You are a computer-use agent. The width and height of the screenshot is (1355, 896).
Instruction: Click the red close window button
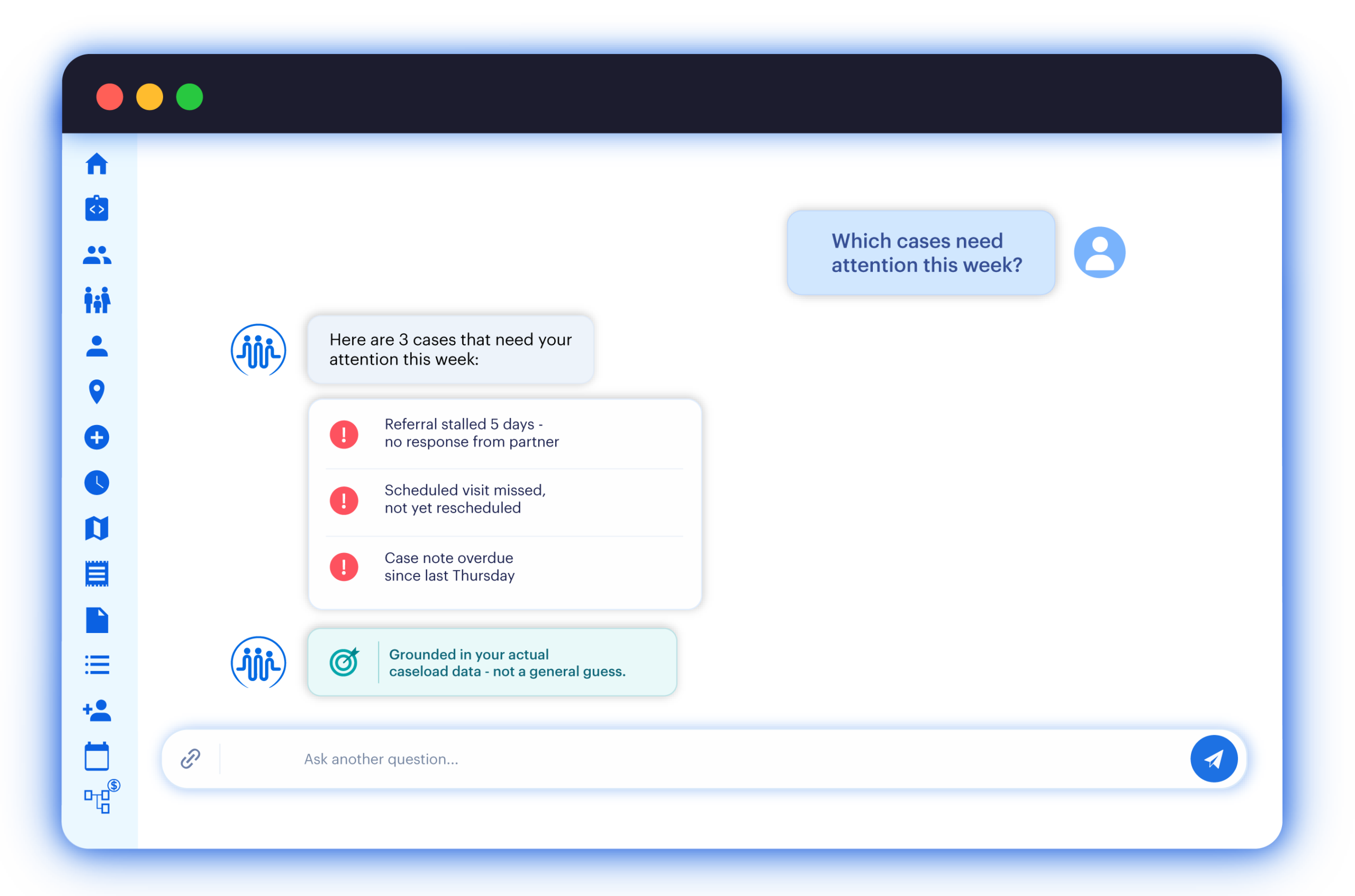click(110, 97)
